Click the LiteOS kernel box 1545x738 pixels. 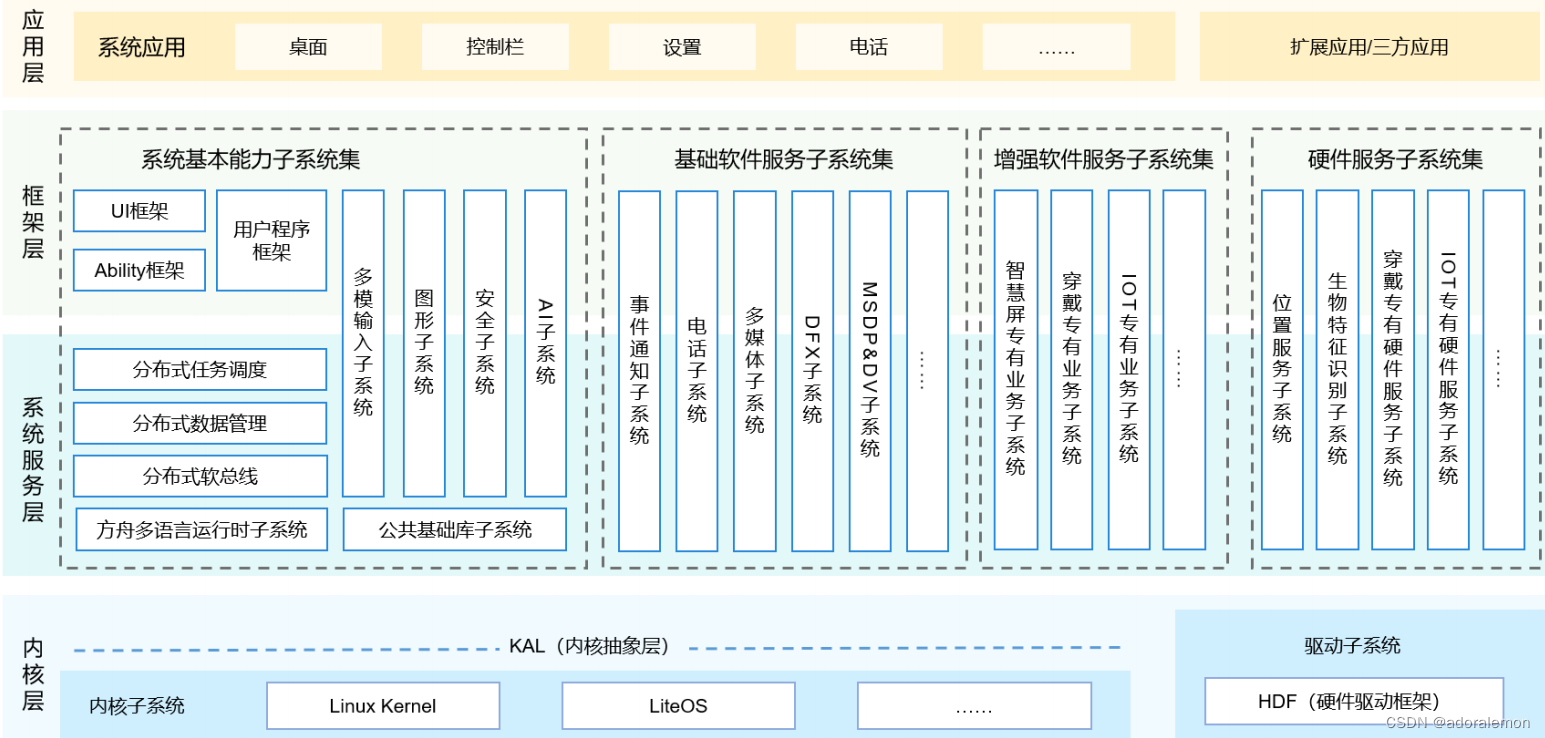[678, 706]
